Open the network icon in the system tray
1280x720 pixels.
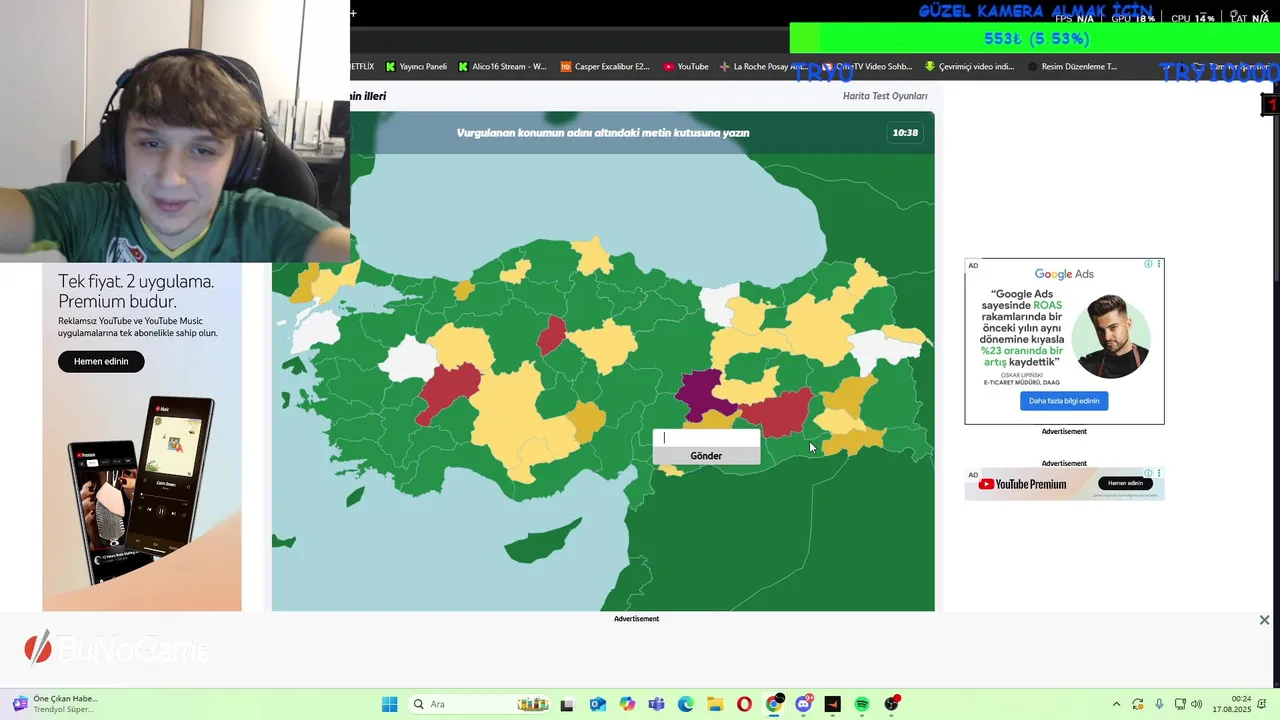click(1180, 704)
